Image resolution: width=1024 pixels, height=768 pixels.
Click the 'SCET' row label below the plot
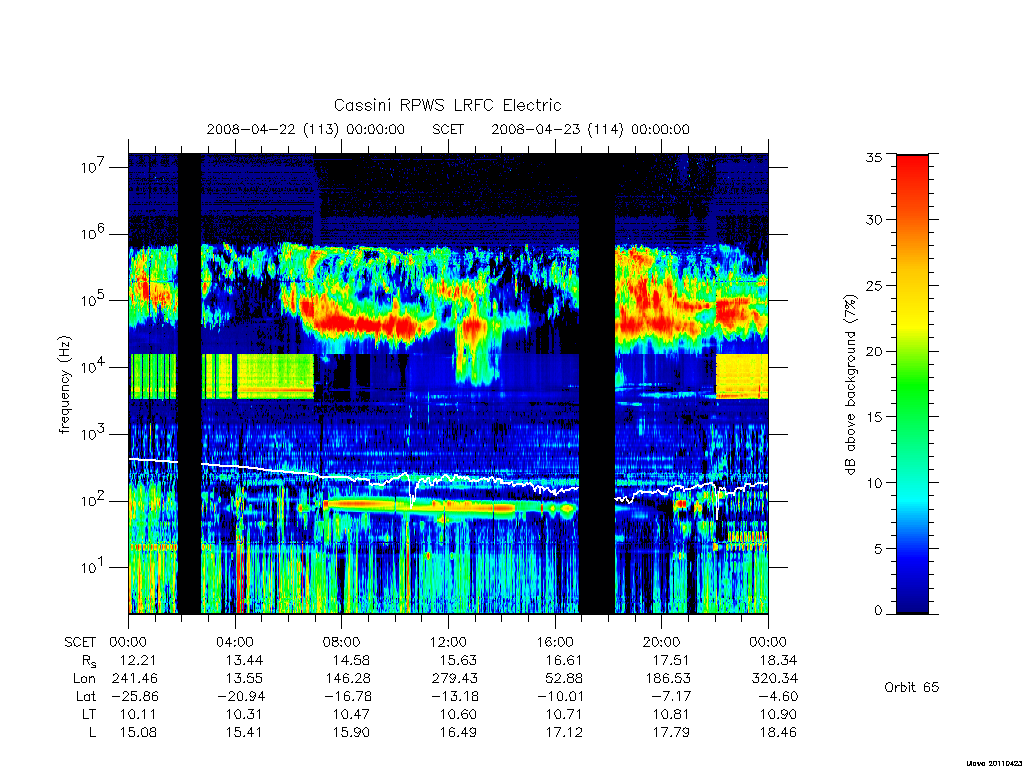click(x=80, y=642)
